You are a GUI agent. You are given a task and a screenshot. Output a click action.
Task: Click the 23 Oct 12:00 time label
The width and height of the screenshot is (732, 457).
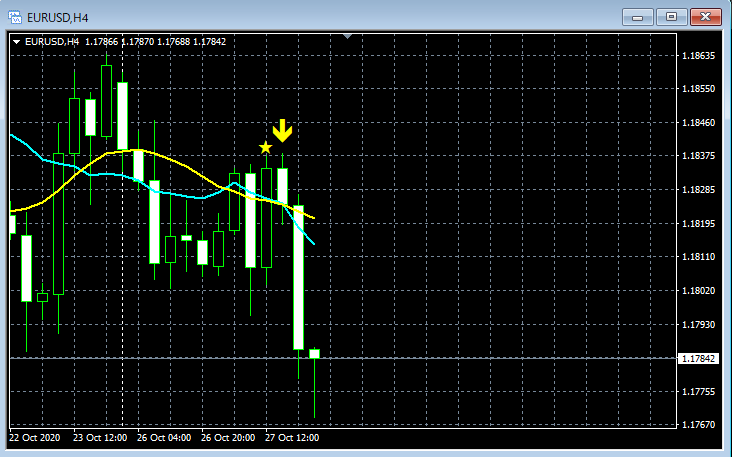click(100, 438)
